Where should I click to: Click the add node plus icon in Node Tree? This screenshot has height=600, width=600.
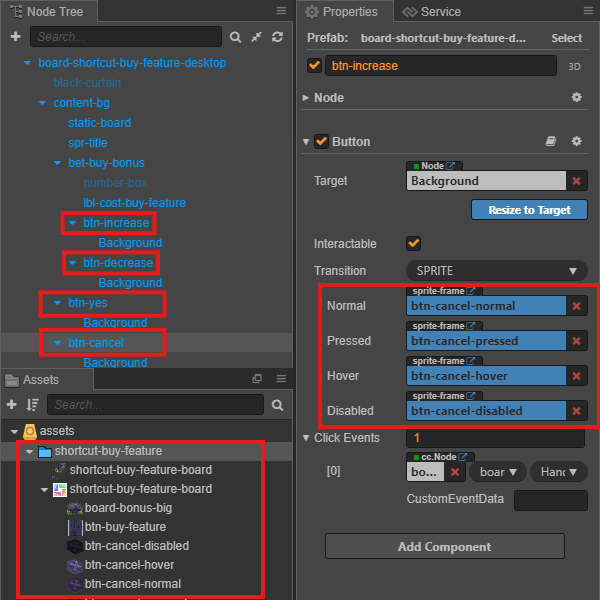15,37
